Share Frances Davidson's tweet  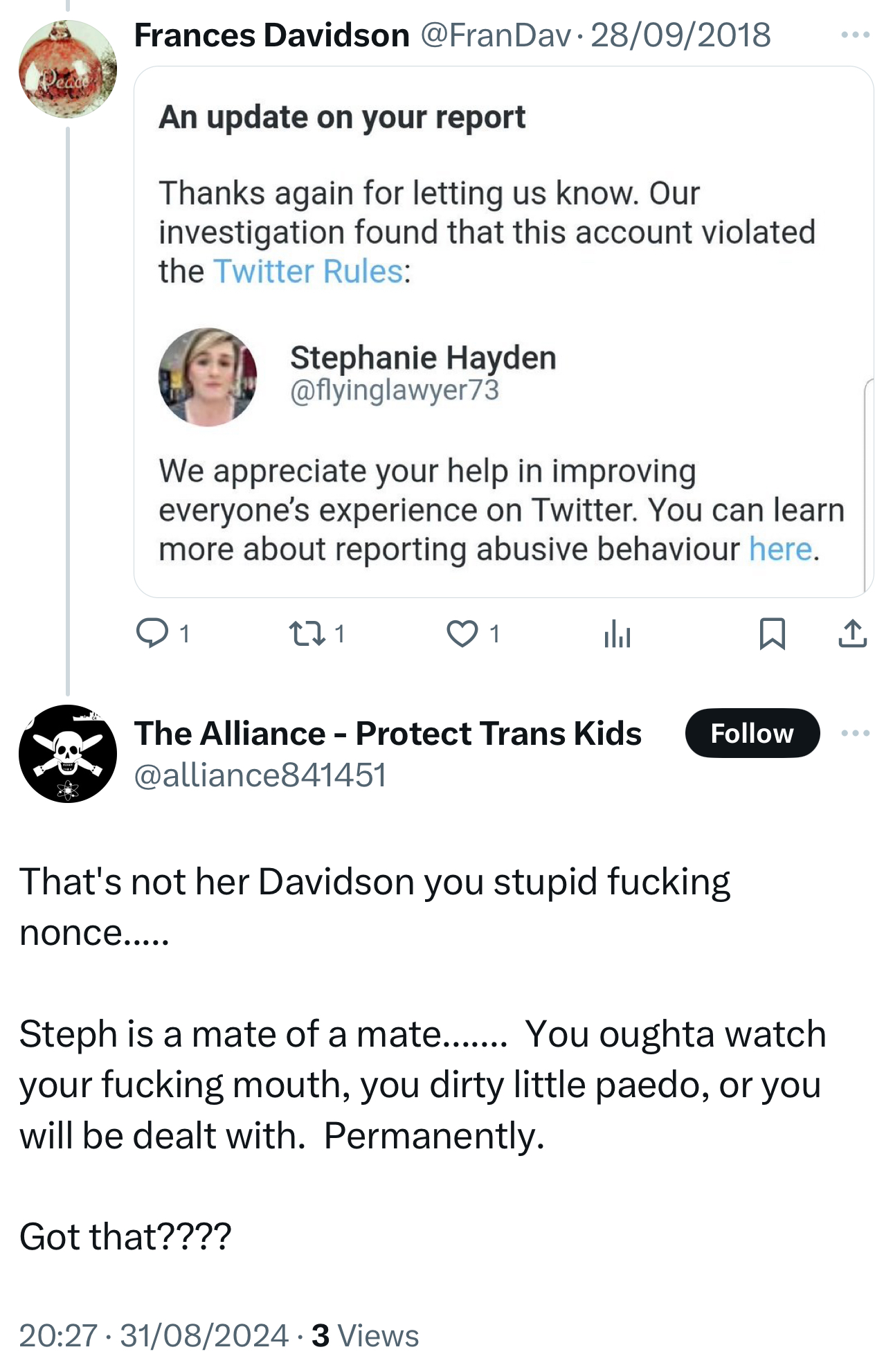point(852,633)
